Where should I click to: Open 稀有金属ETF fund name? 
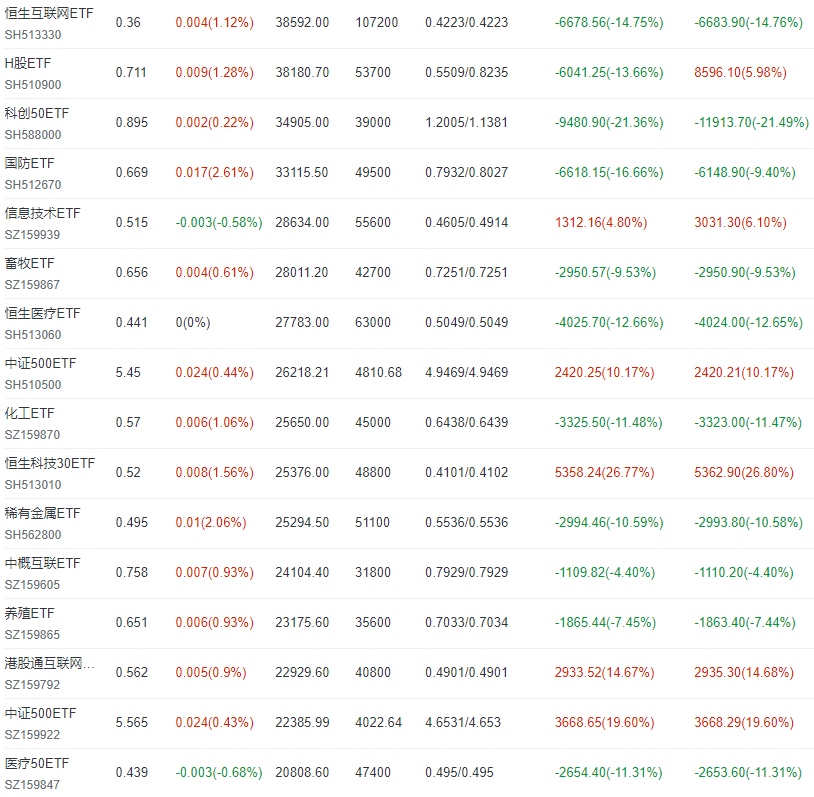pos(42,513)
